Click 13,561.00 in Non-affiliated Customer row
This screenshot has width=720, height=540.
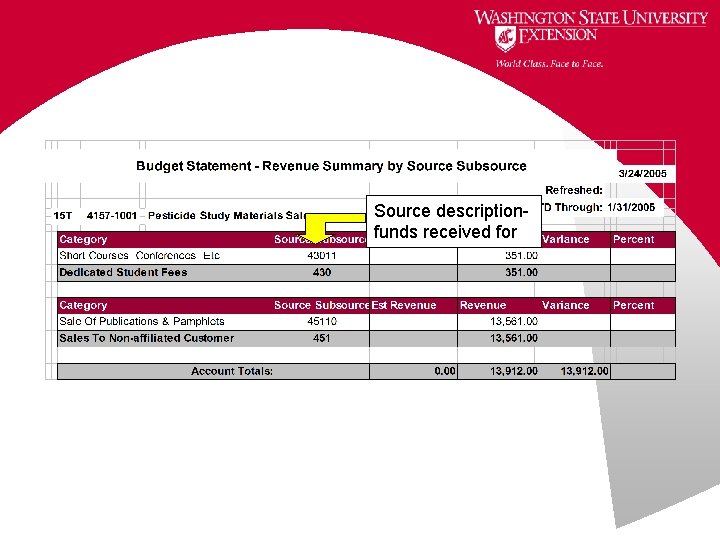point(514,338)
